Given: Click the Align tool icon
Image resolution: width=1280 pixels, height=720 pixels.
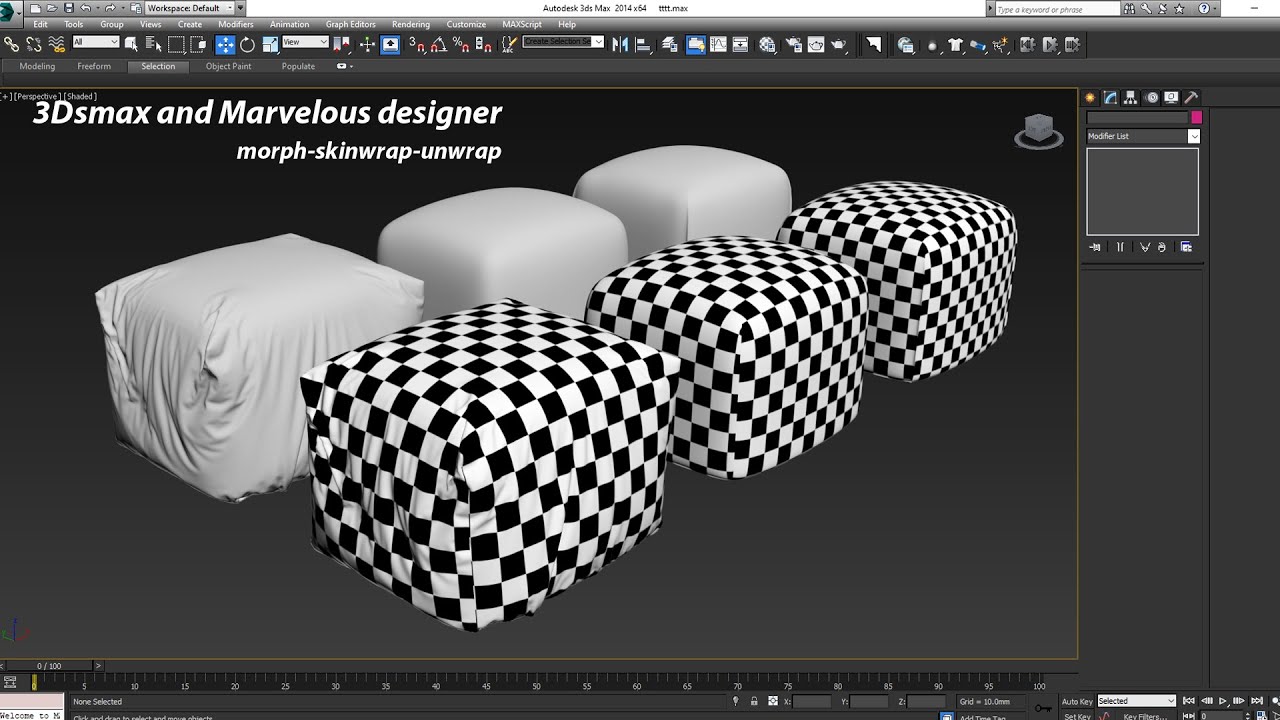Looking at the screenshot, I should pos(643,44).
